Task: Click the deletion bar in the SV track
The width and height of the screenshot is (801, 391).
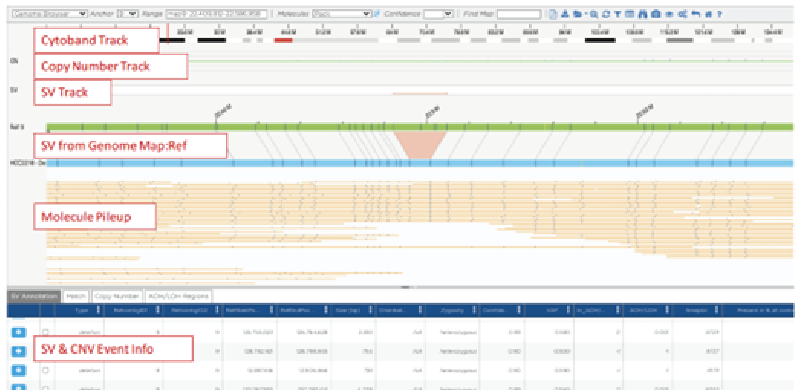Action: 420,94
